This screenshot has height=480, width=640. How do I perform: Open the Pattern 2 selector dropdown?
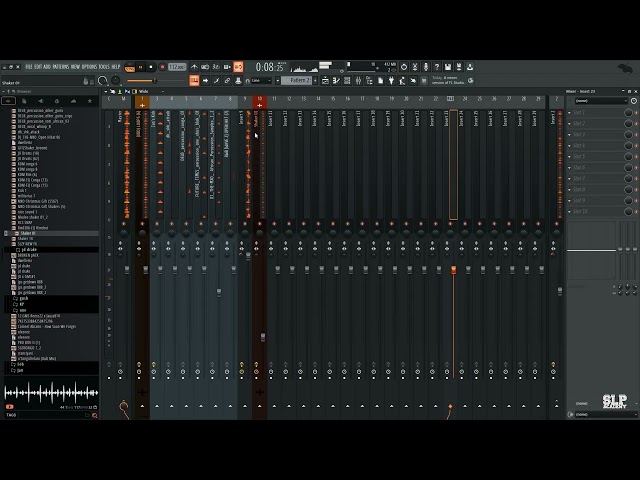[299, 81]
